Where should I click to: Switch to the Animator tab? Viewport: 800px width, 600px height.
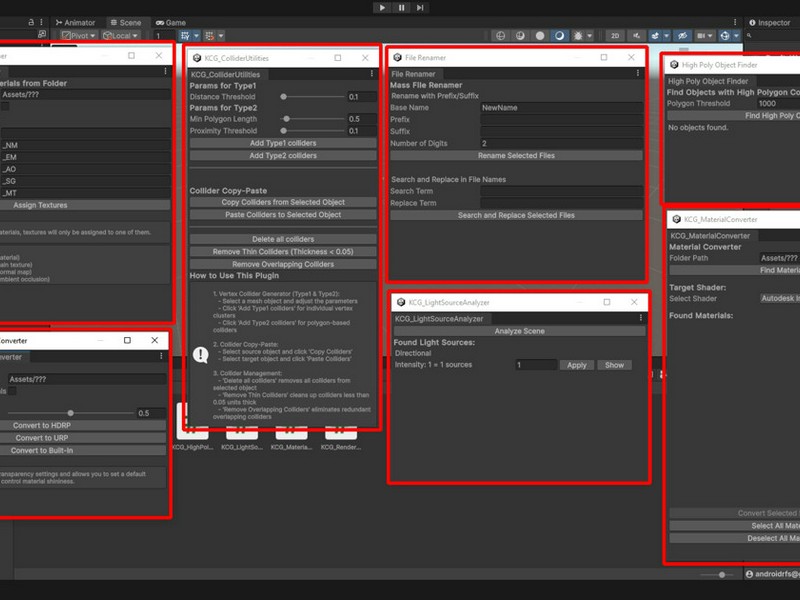(75, 22)
